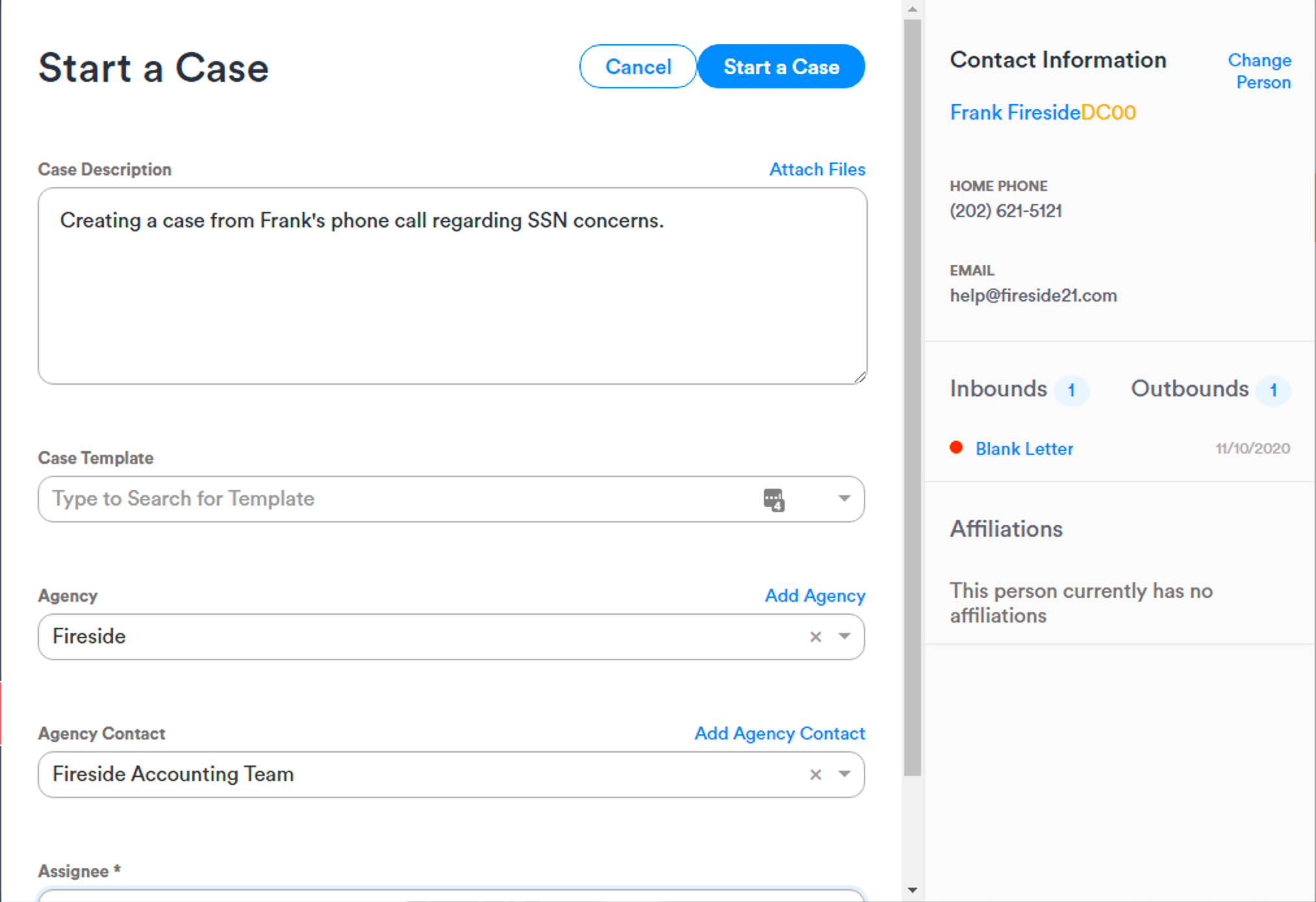Expand the Agency dropdown arrow
This screenshot has width=1316, height=902.
point(844,636)
